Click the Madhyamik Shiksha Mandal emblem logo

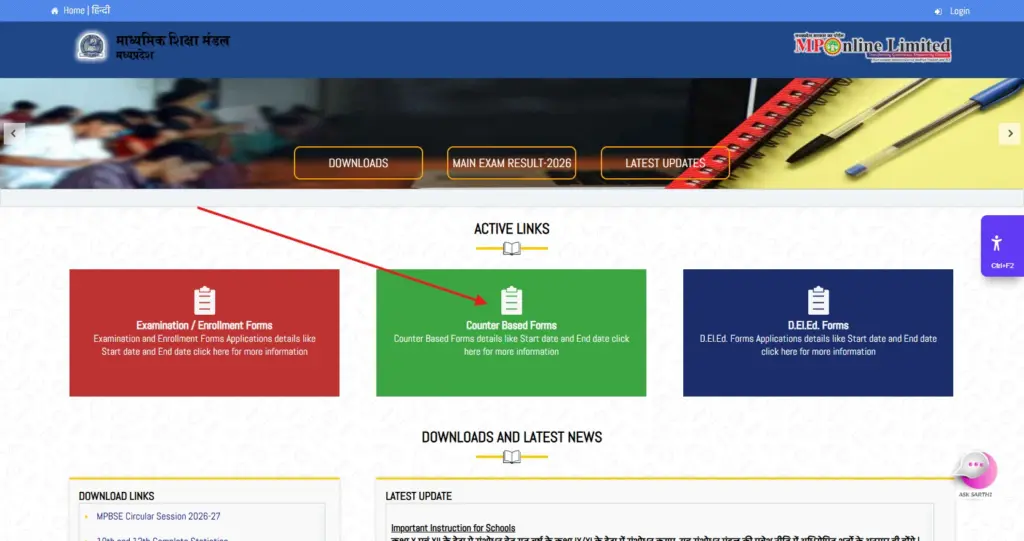coord(91,47)
